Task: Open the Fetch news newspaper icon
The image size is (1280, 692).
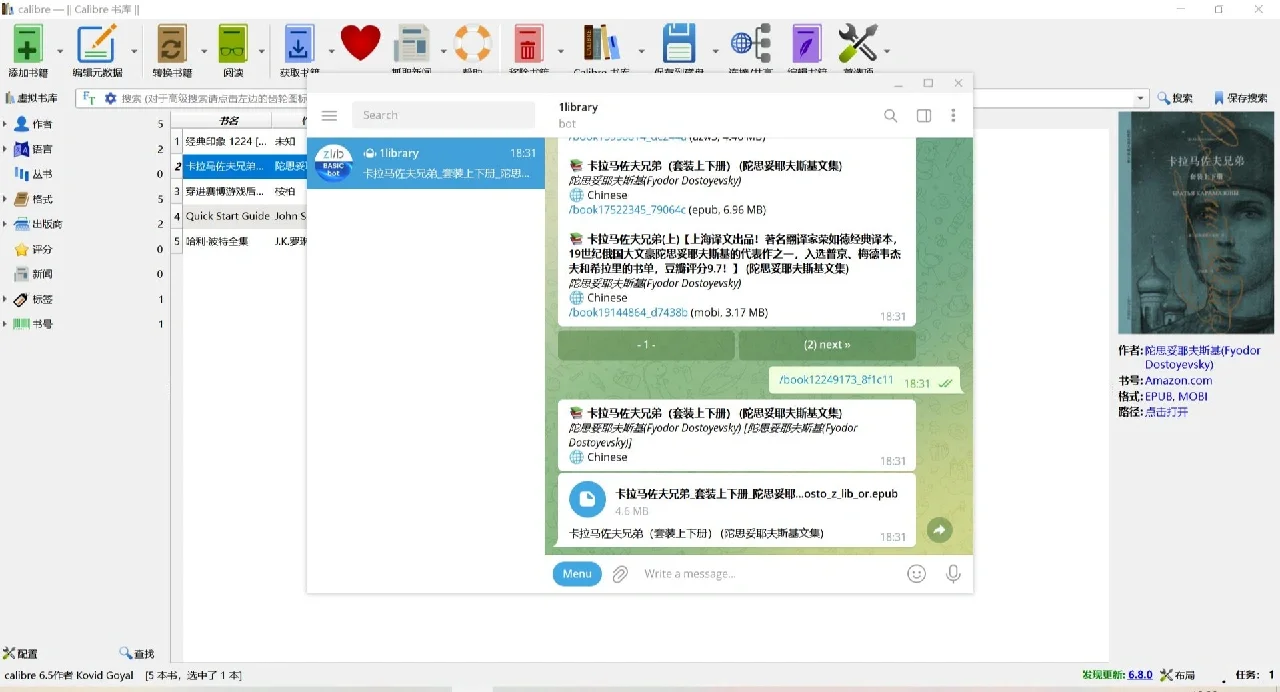Action: coord(411,44)
